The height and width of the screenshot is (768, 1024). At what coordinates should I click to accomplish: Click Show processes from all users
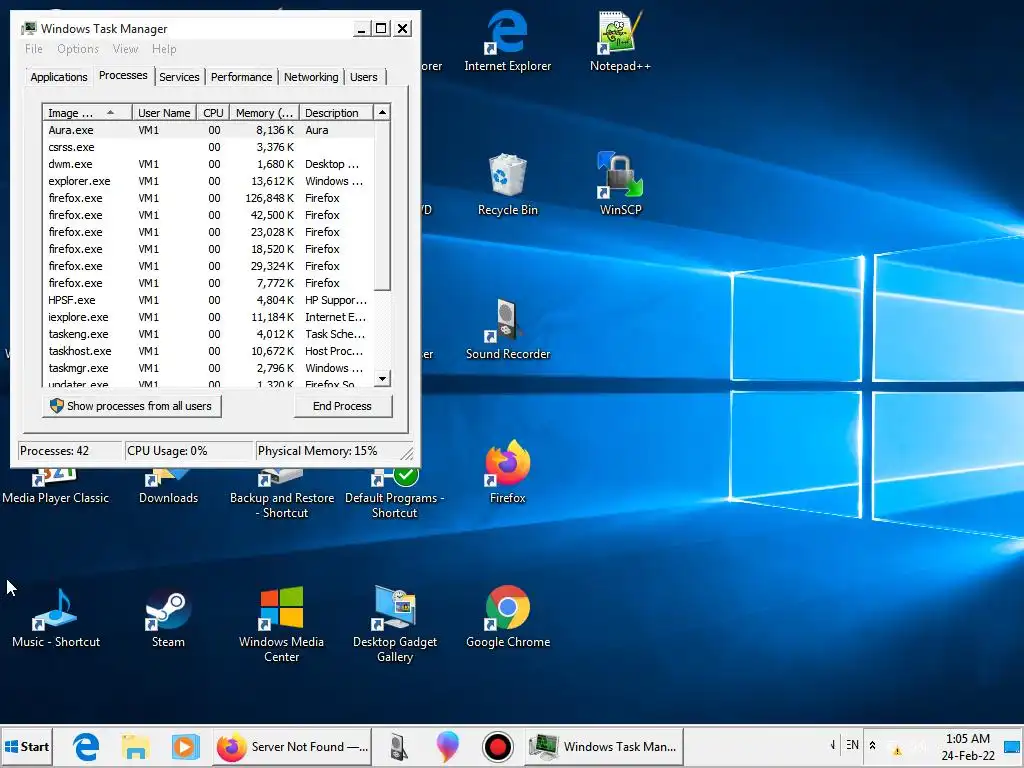click(131, 406)
